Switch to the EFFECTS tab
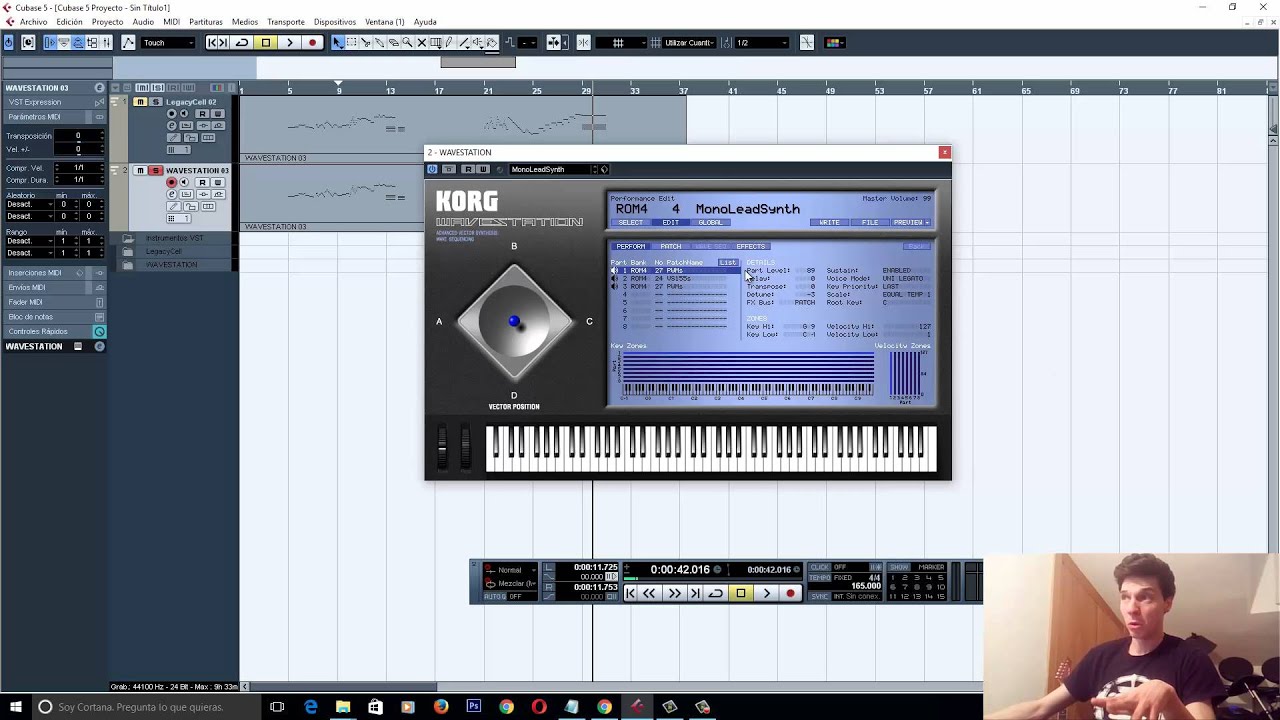The height and width of the screenshot is (720, 1280). click(x=751, y=246)
